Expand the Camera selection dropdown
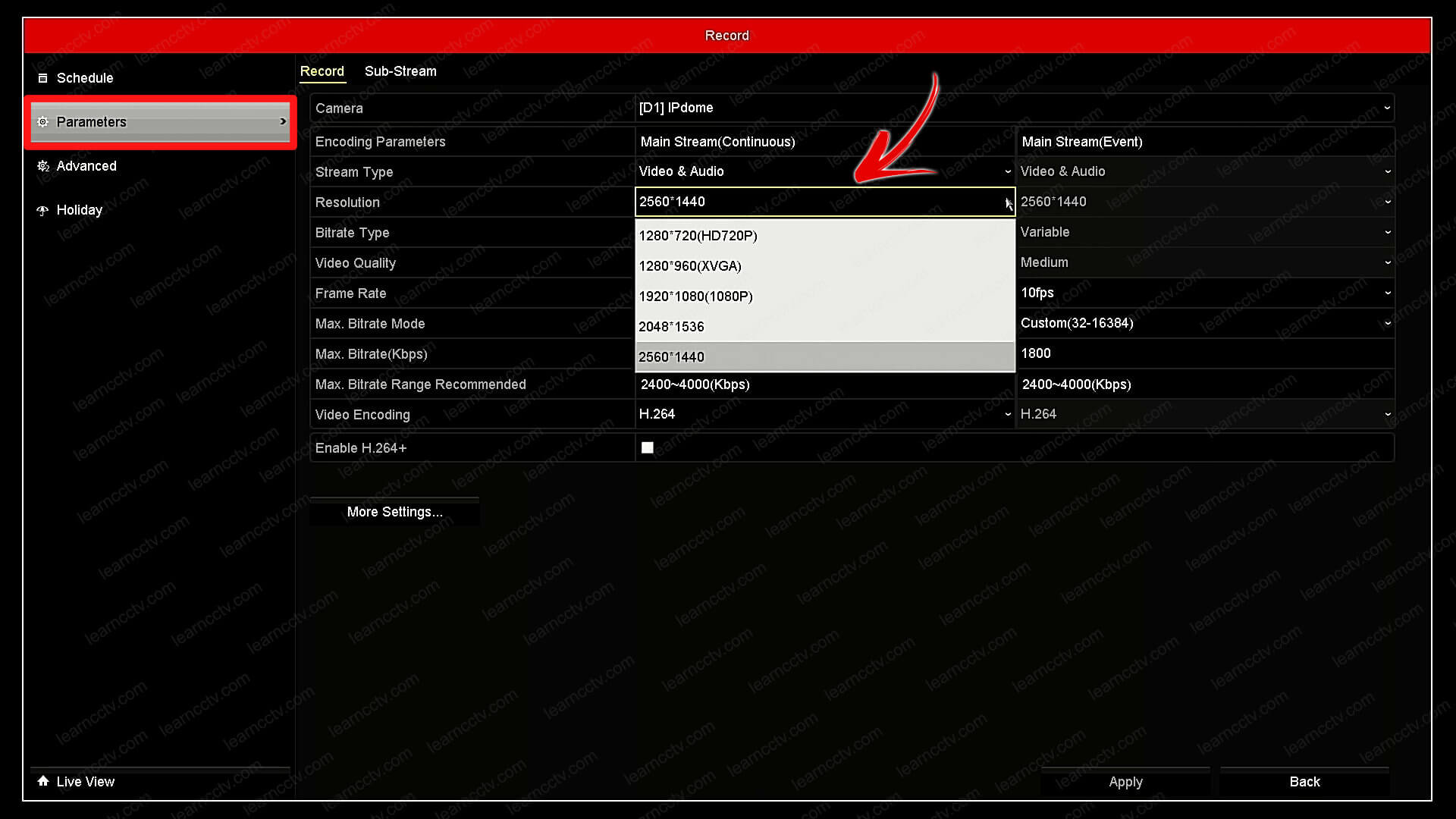1456x819 pixels. click(1013, 108)
